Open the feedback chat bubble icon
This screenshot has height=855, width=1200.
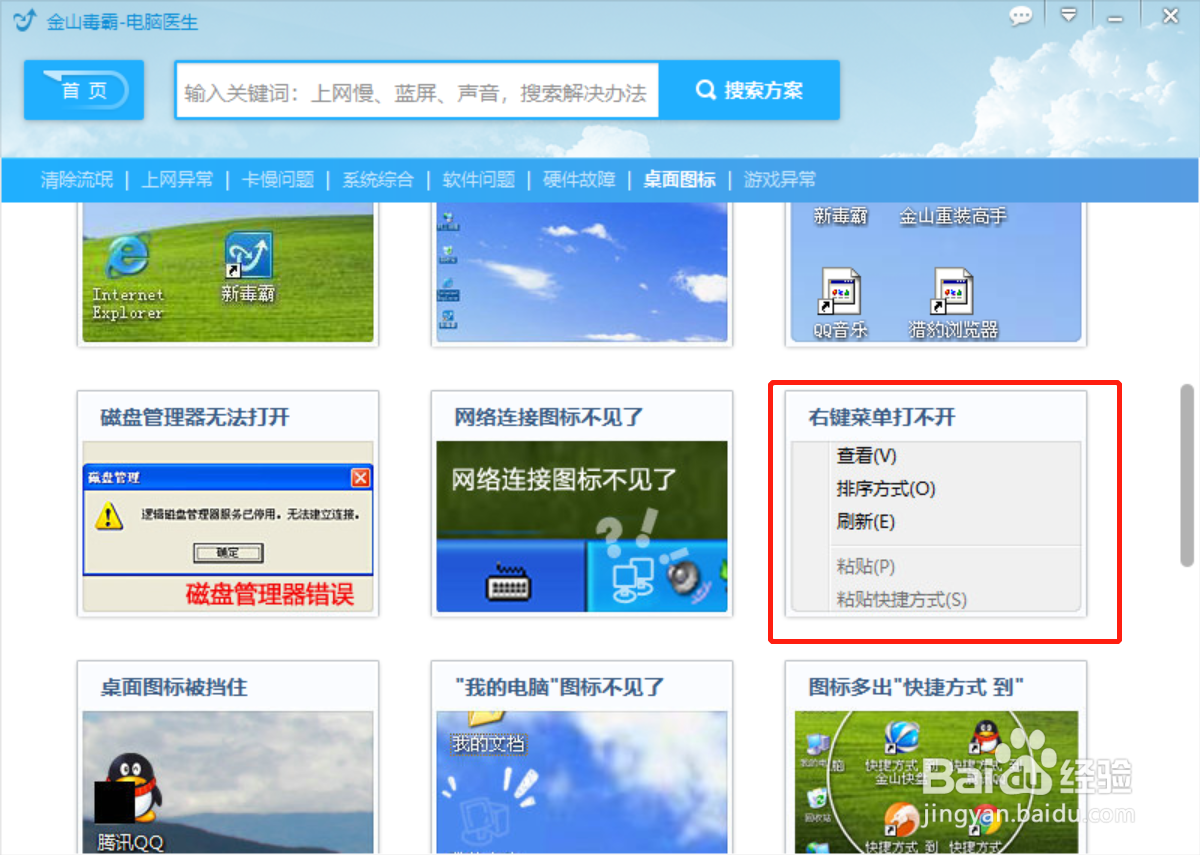pos(1021,16)
